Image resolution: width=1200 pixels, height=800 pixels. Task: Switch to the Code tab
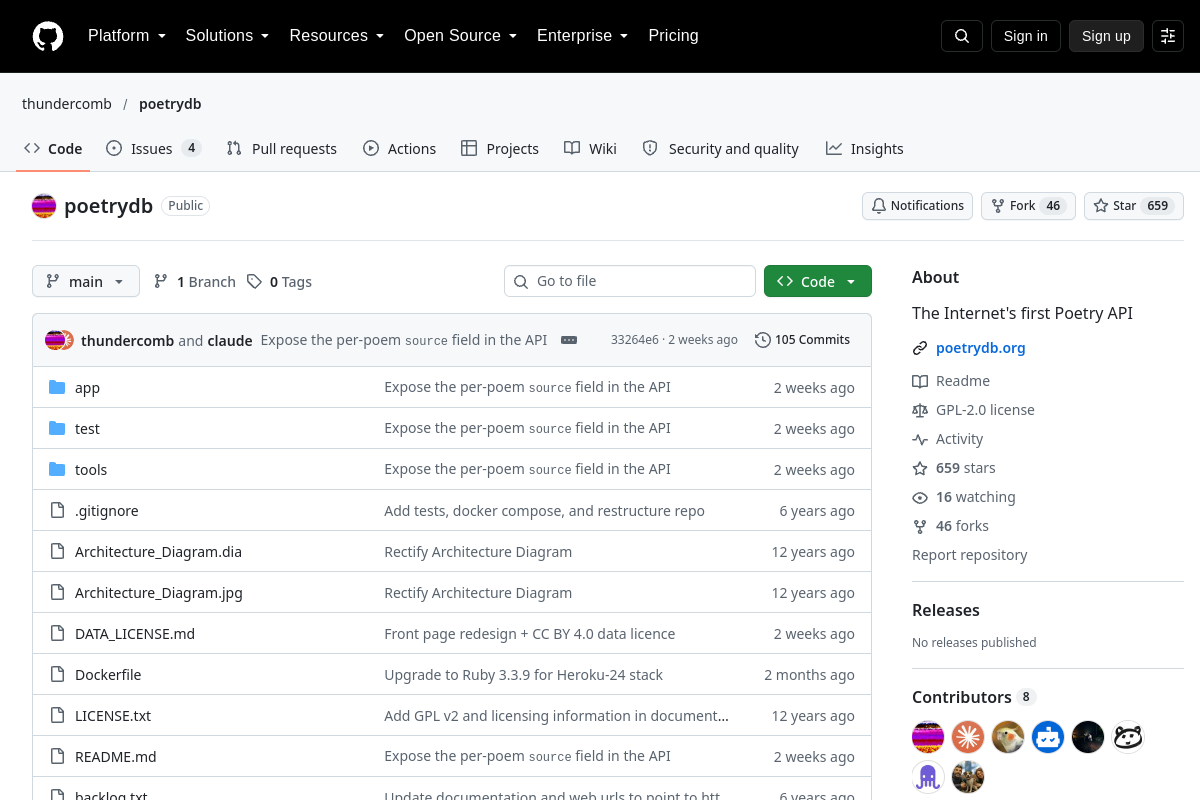54,149
